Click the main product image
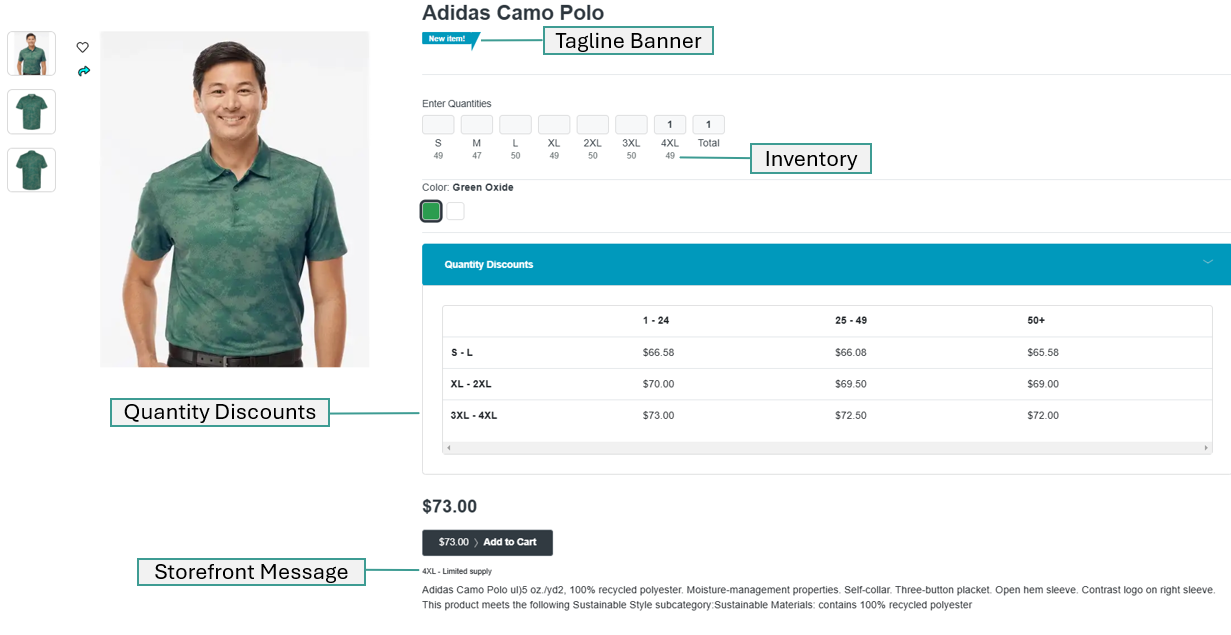The height and width of the screenshot is (635, 1231). click(x=235, y=199)
